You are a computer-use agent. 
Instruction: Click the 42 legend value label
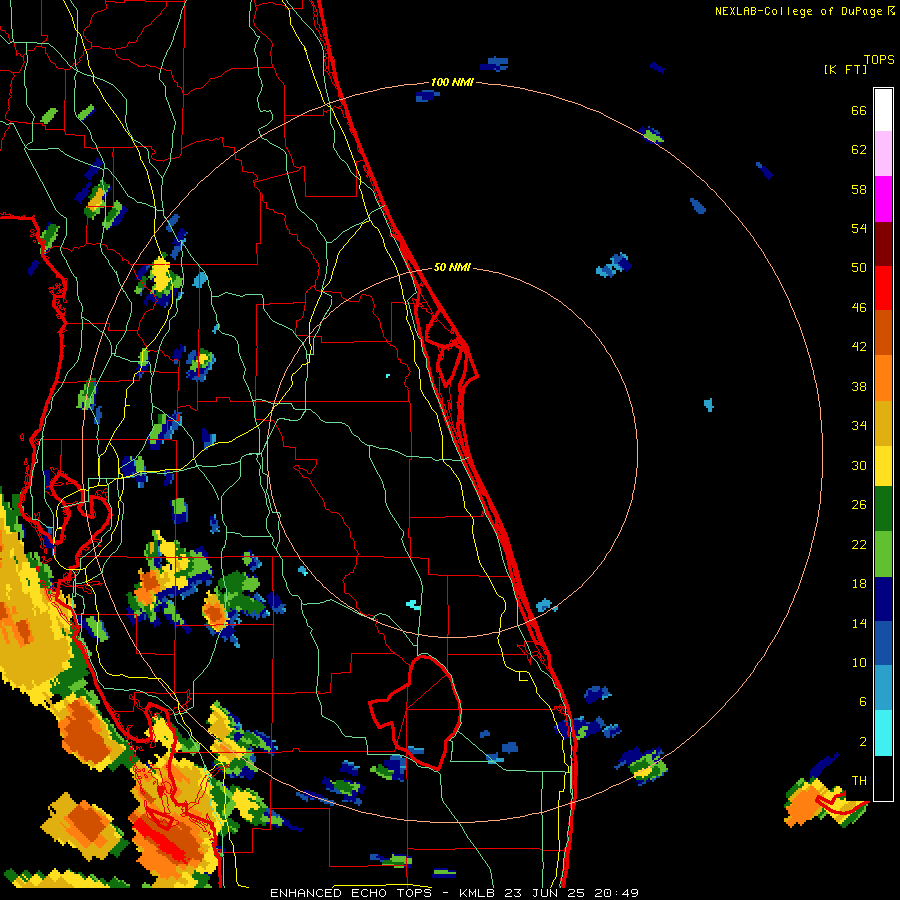click(859, 347)
